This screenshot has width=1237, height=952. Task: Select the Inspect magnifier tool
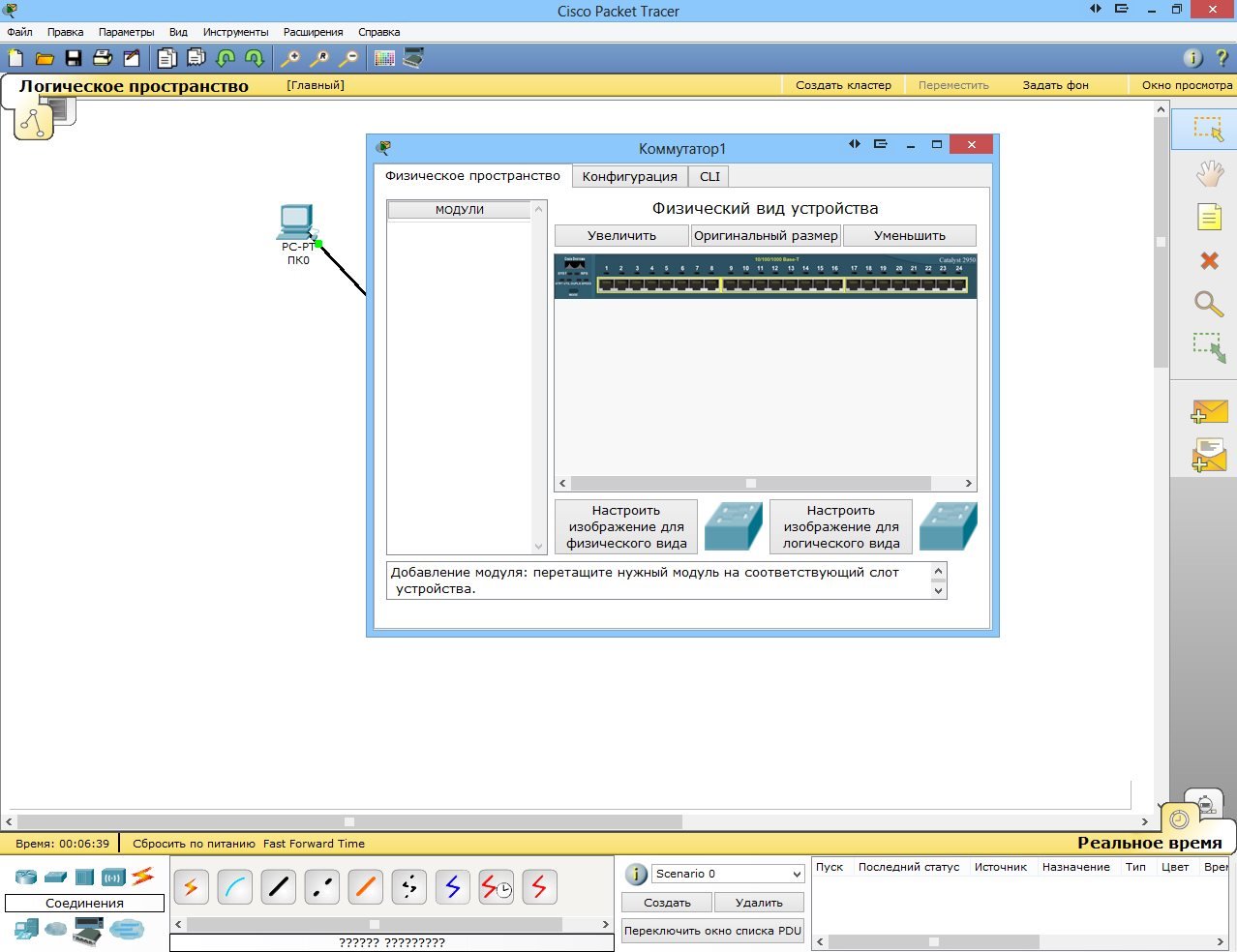(x=1209, y=304)
